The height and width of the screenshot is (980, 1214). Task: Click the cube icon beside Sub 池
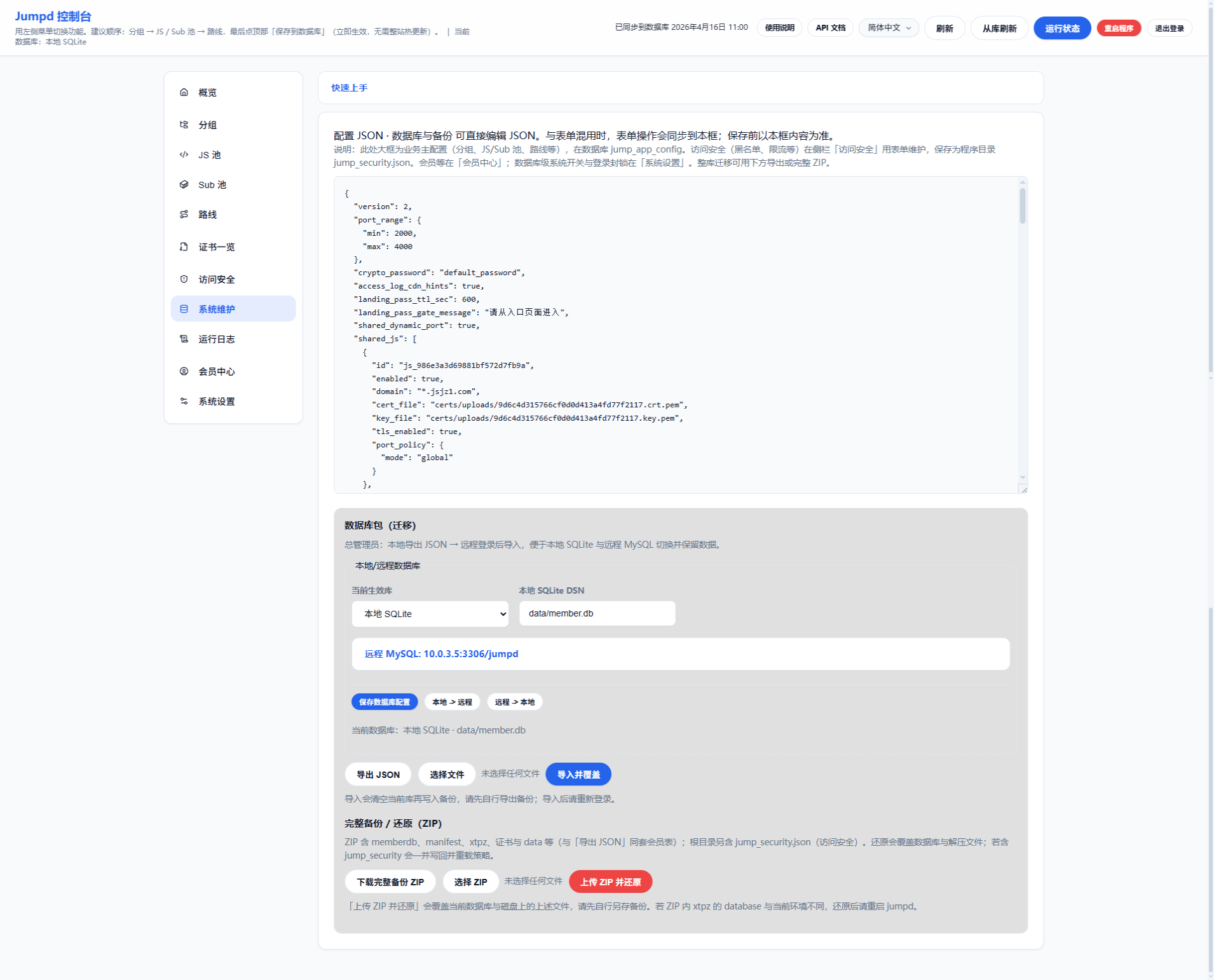184,184
